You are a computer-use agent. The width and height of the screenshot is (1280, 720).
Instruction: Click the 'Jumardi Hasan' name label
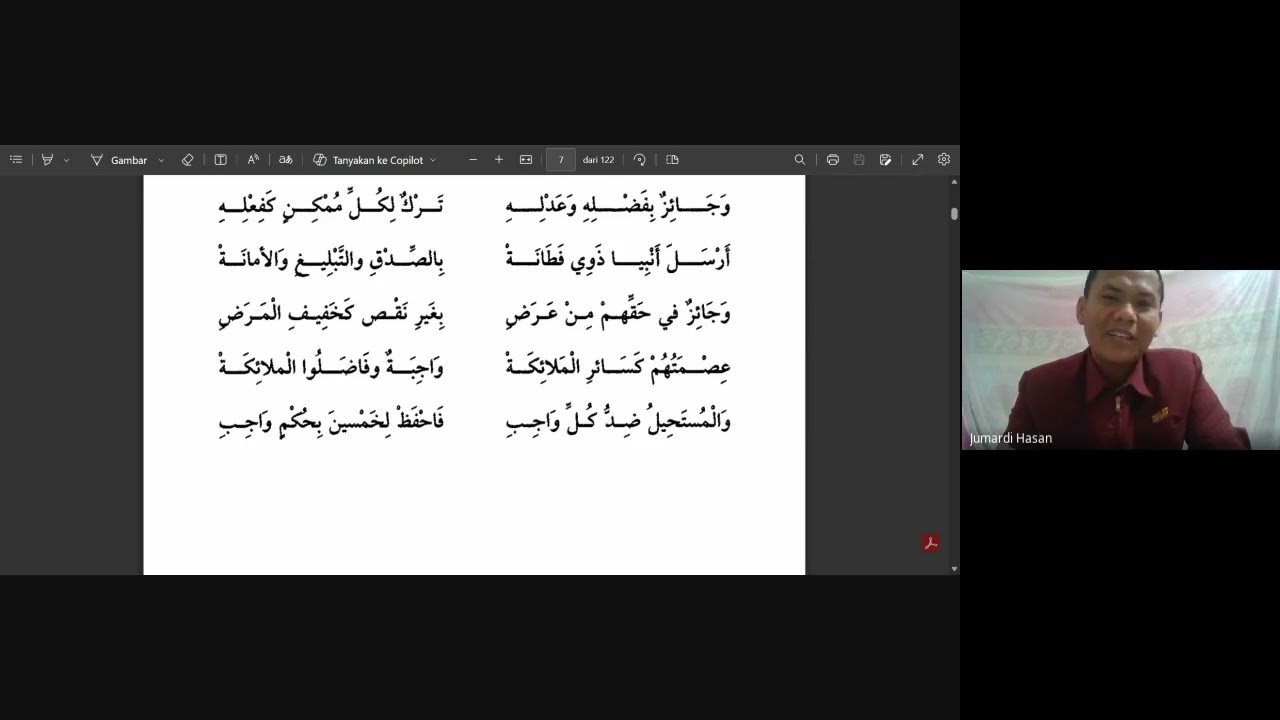(x=1010, y=438)
